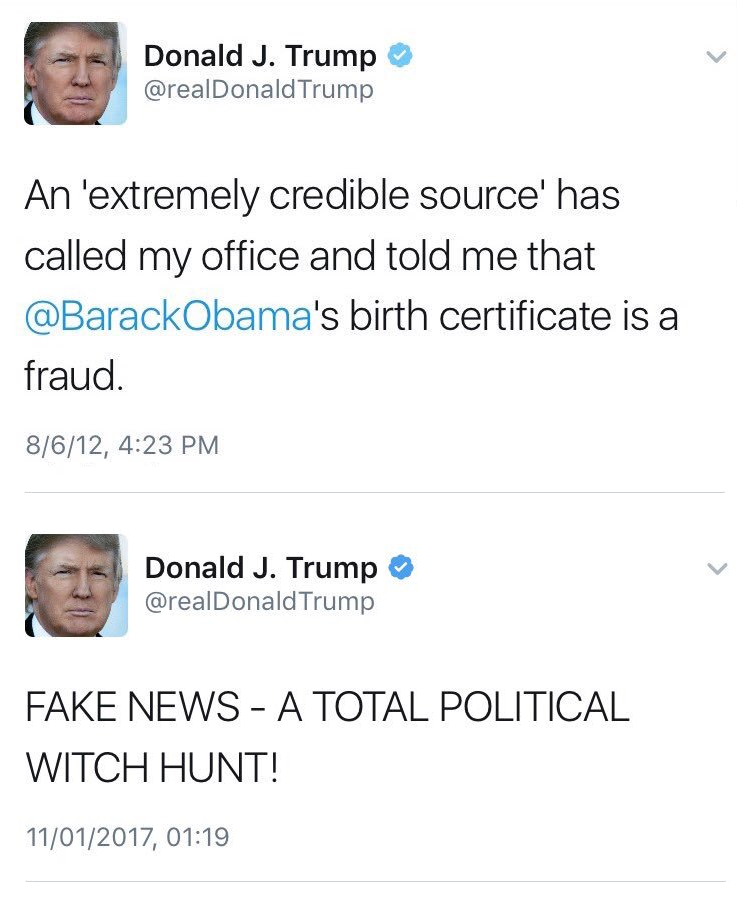This screenshot has width=752, height=922.
Task: Open @realDonaldTrump handle on the second tweet
Action: (259, 601)
